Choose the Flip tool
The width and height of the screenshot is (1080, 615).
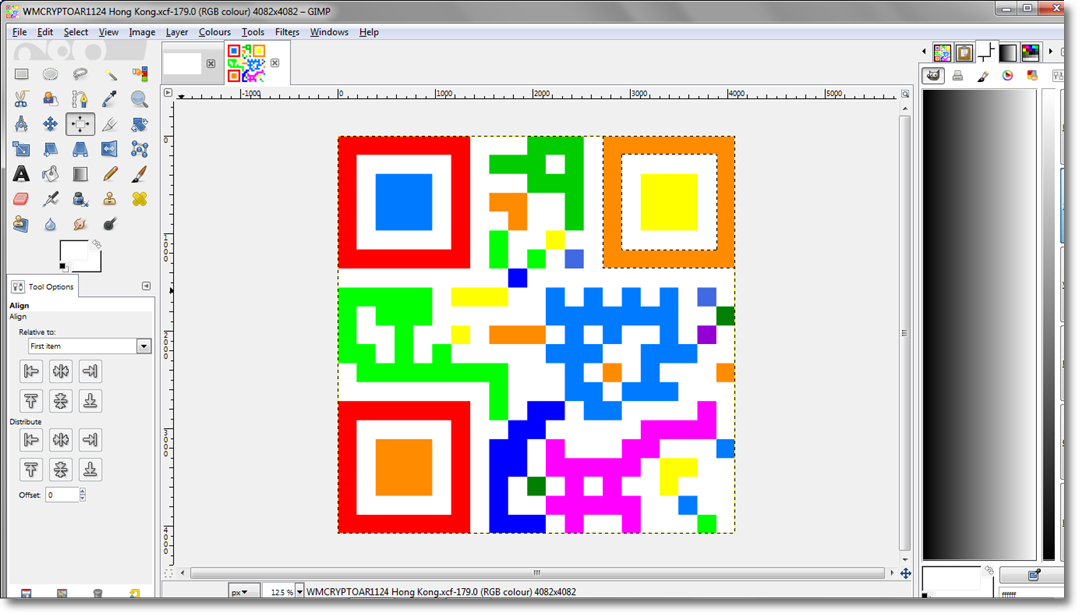tap(110, 149)
